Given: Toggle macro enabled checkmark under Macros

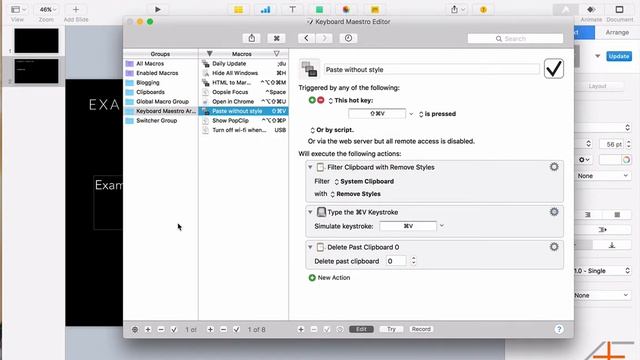Looking at the screenshot, I should [236, 329].
